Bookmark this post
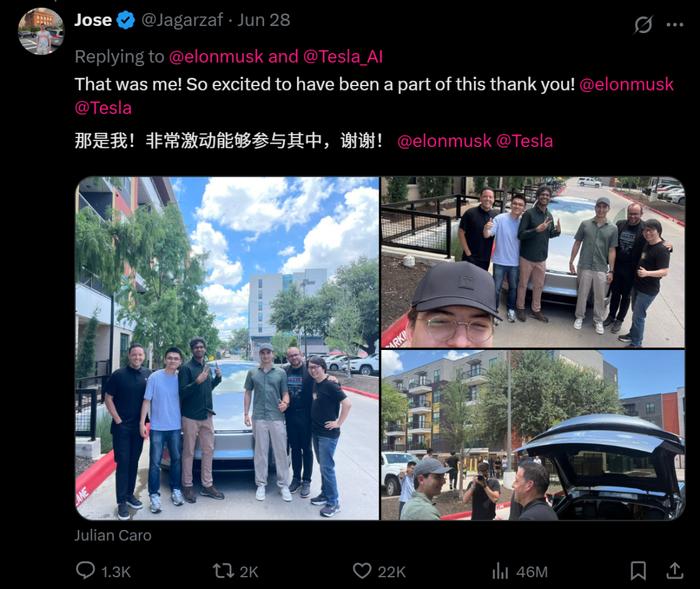The image size is (700, 589). [638, 571]
